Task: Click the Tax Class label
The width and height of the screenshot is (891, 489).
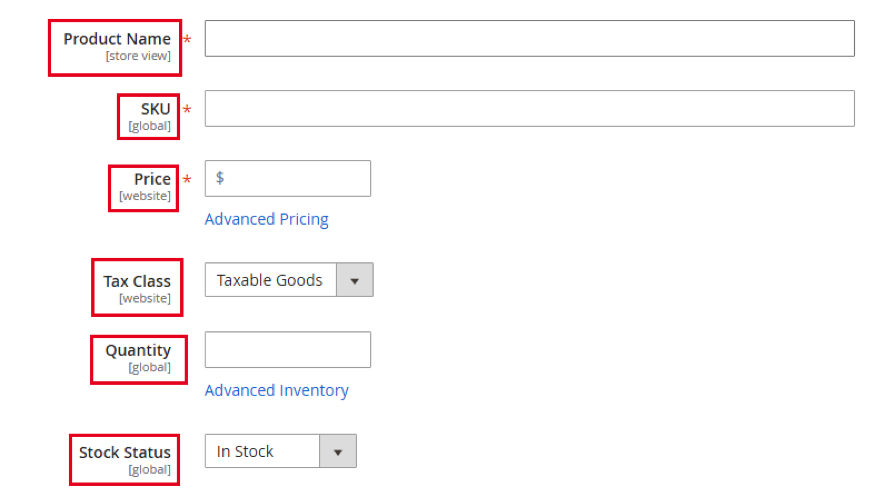Action: (137, 281)
